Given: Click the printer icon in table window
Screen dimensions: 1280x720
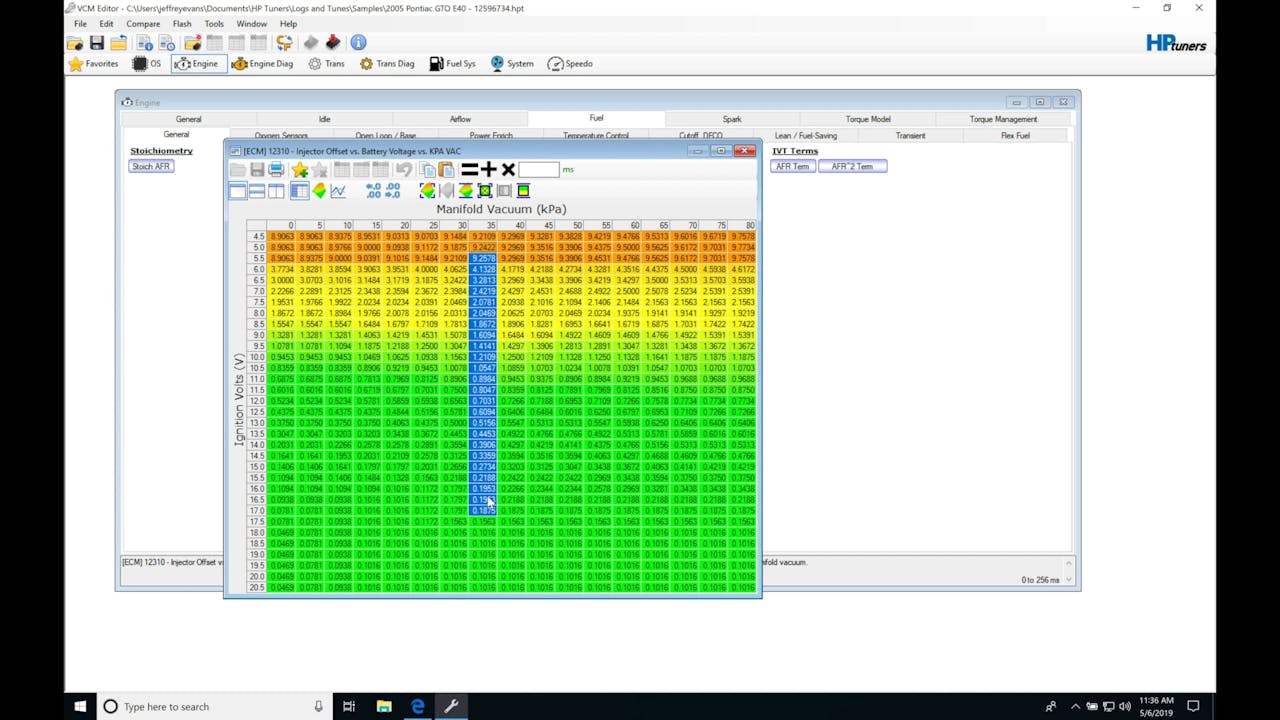Looking at the screenshot, I should pyautogui.click(x=277, y=170).
